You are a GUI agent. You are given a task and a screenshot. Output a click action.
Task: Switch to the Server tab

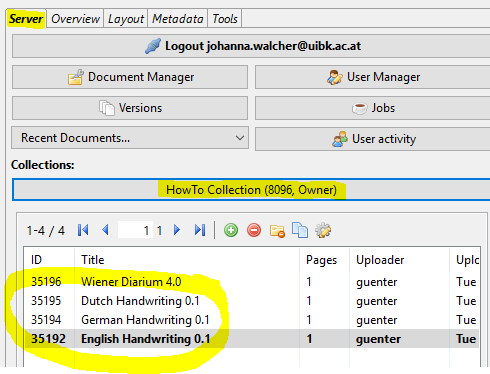click(x=26, y=19)
